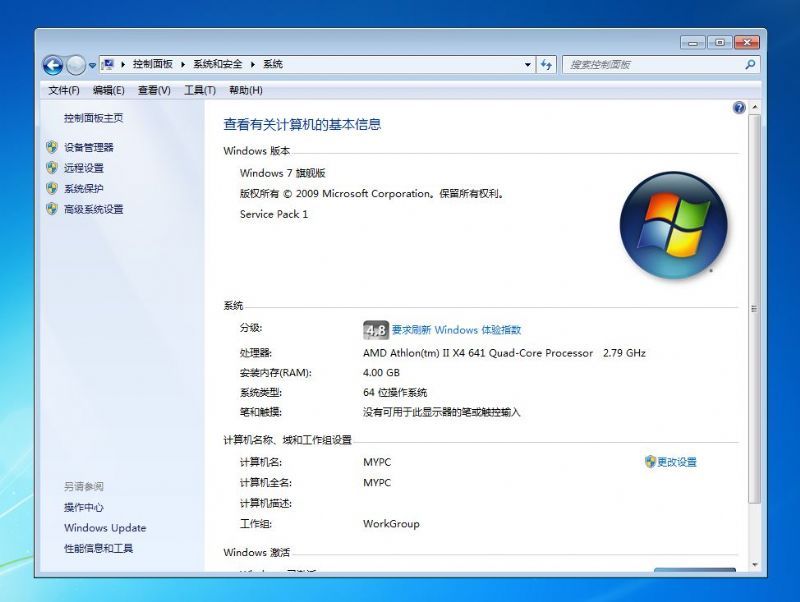
Task: Click the refresh button next to address bar
Action: [546, 65]
